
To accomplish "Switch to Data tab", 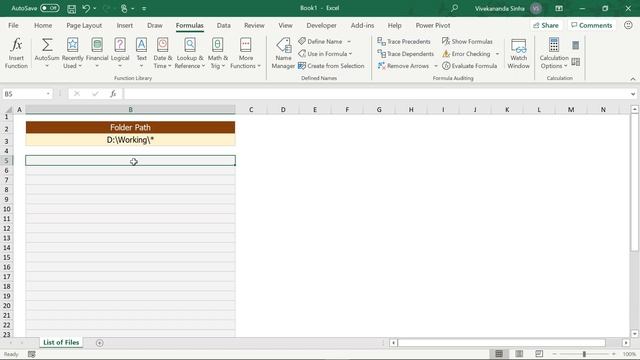I will [223, 25].
